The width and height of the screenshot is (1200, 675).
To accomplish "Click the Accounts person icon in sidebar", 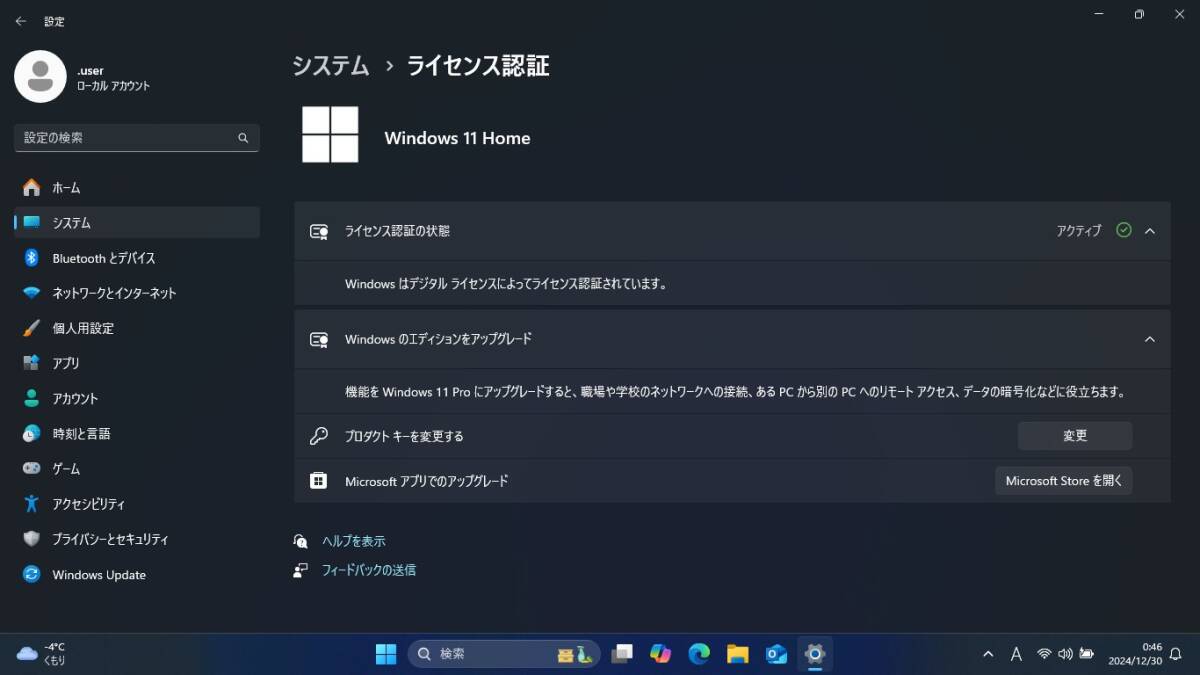I will click(x=32, y=398).
